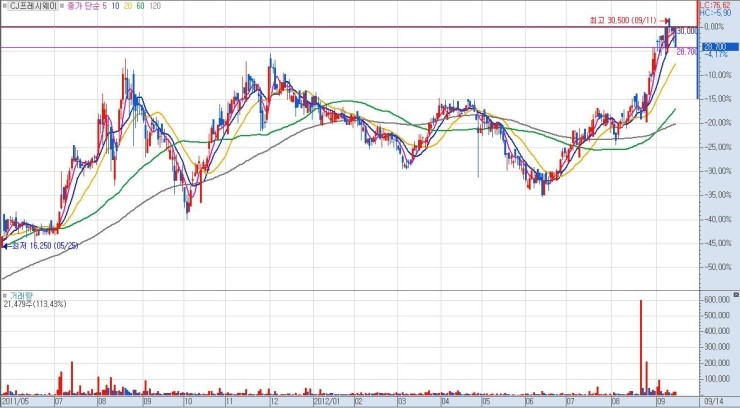Click the square icon beside 거래량 label
The height and width of the screenshot is (408, 740).
point(5,297)
